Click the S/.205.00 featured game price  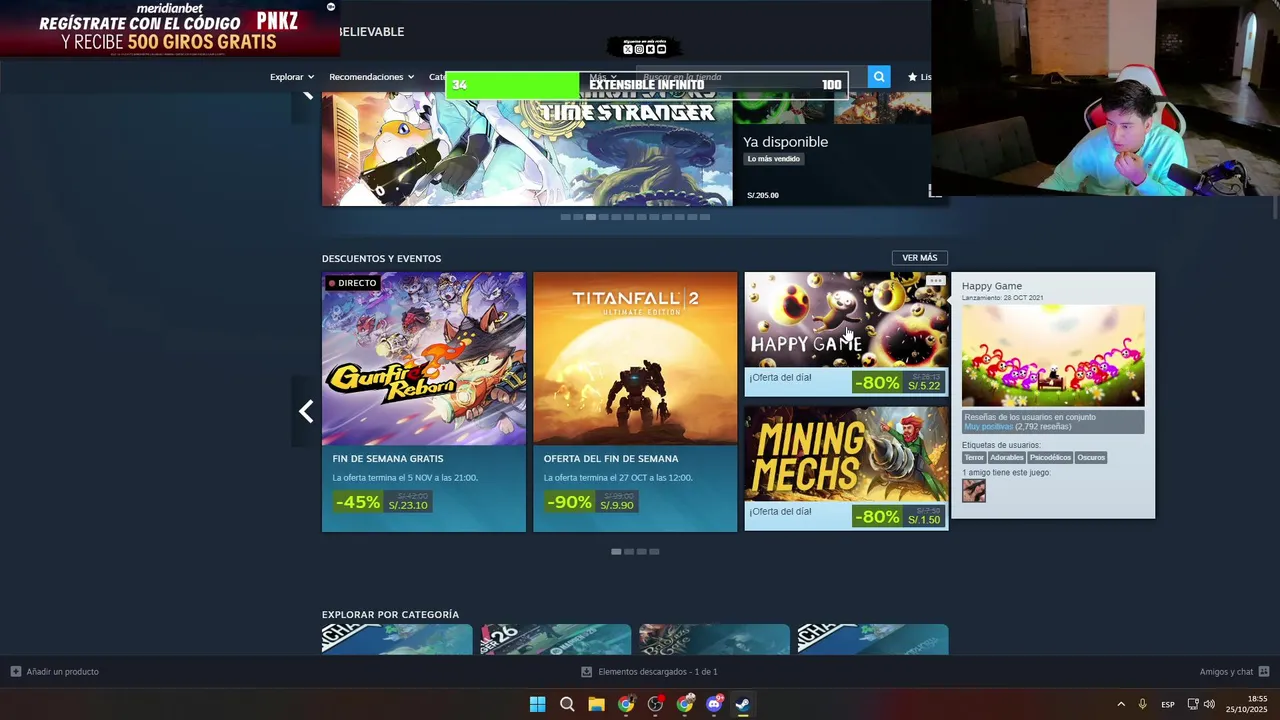click(x=763, y=195)
